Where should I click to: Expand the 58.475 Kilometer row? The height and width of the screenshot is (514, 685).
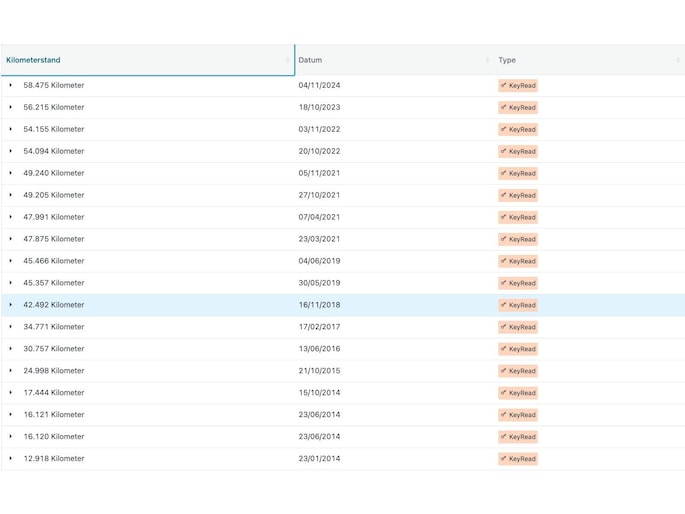[x=11, y=85]
